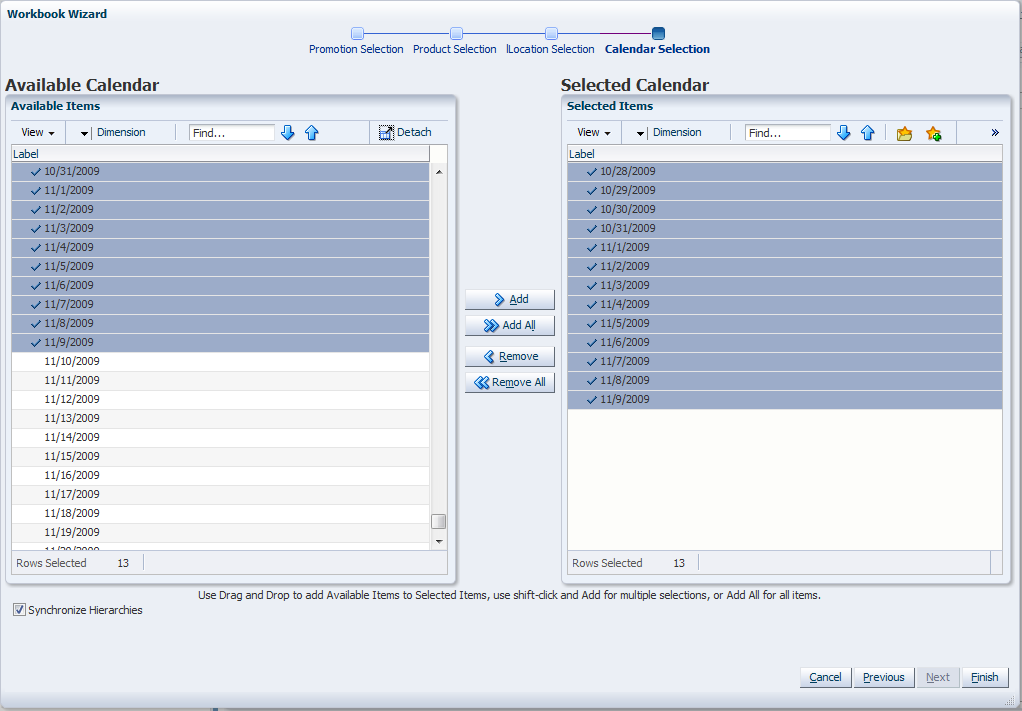
Task: Select 10/30/2009 in Selected Items
Action: point(785,209)
